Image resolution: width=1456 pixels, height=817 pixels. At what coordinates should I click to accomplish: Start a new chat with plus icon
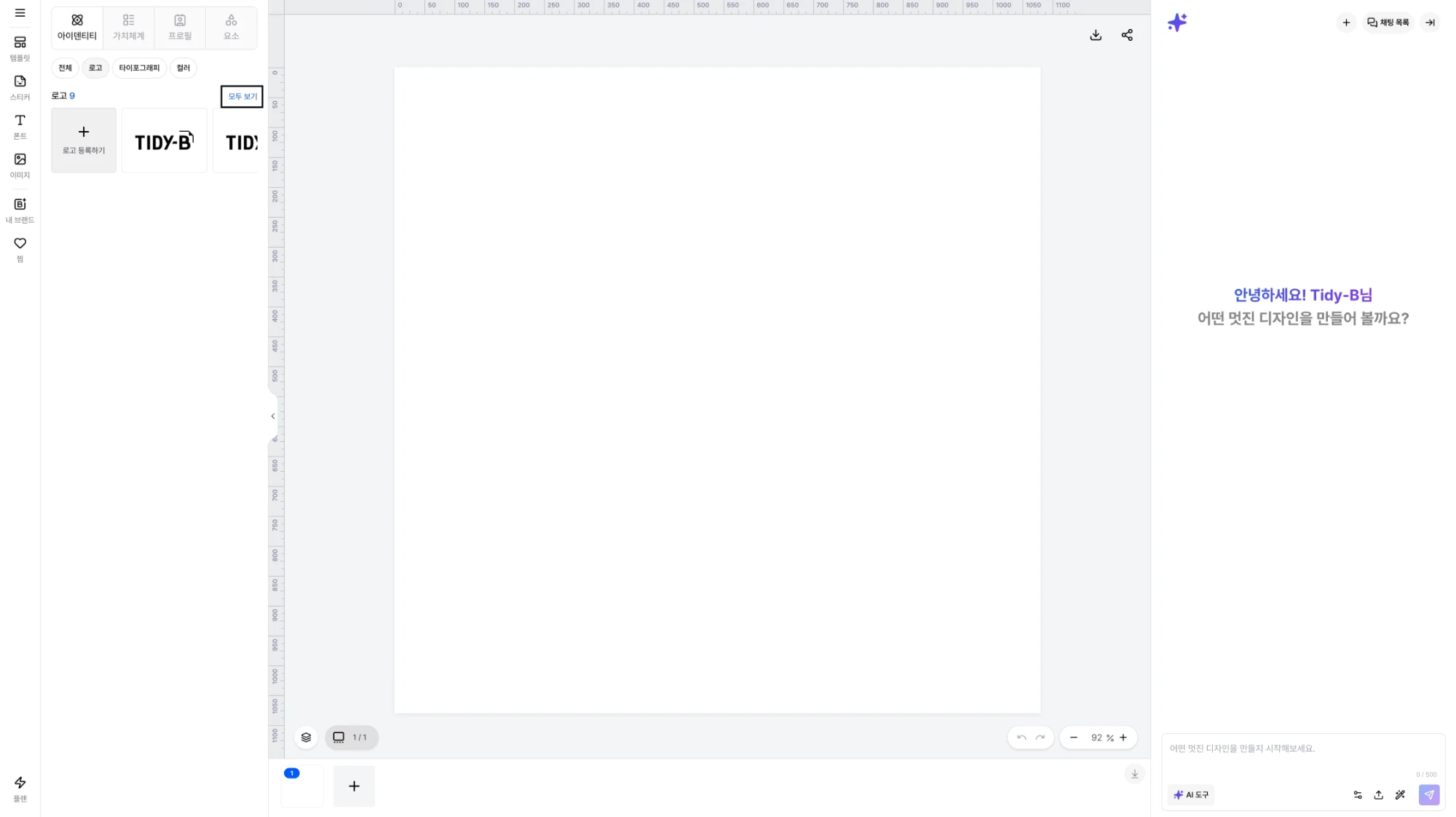tap(1346, 23)
